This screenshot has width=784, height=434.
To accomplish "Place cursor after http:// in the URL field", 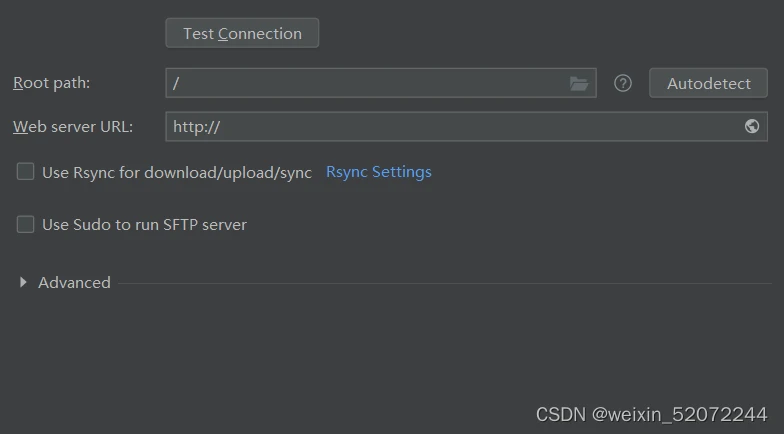I will pos(222,127).
